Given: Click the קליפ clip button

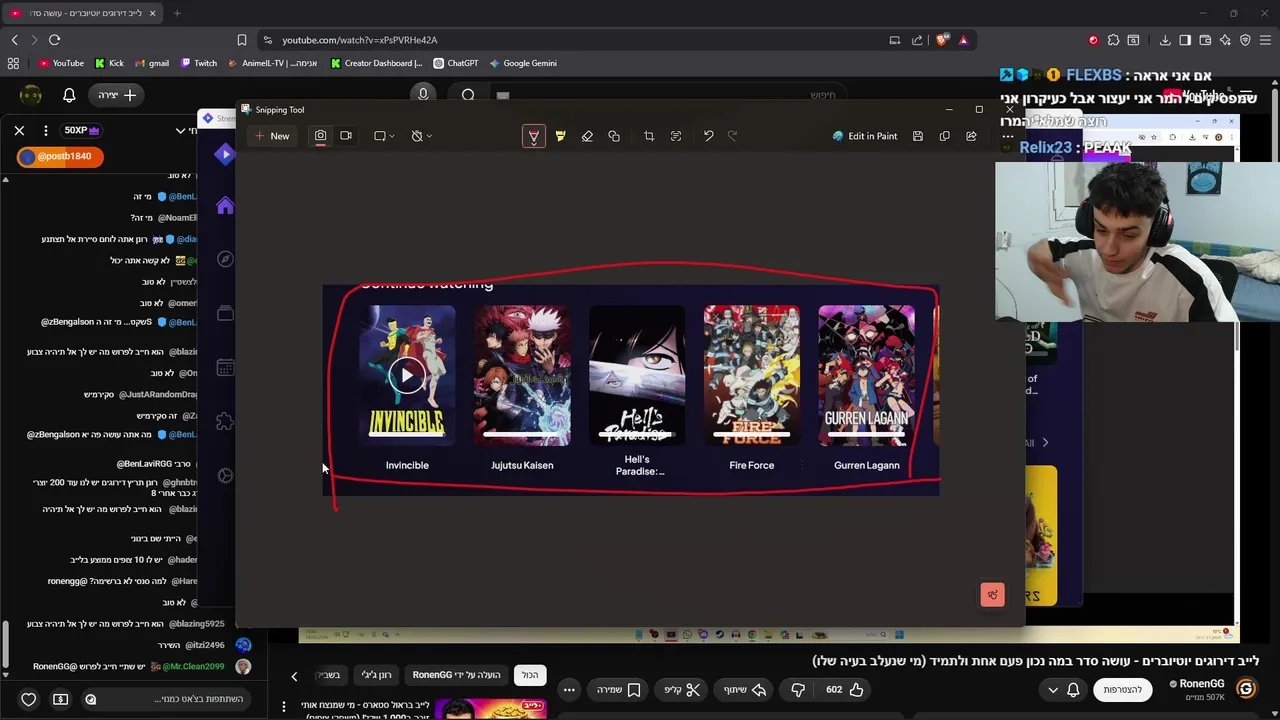Looking at the screenshot, I should pos(683,689).
